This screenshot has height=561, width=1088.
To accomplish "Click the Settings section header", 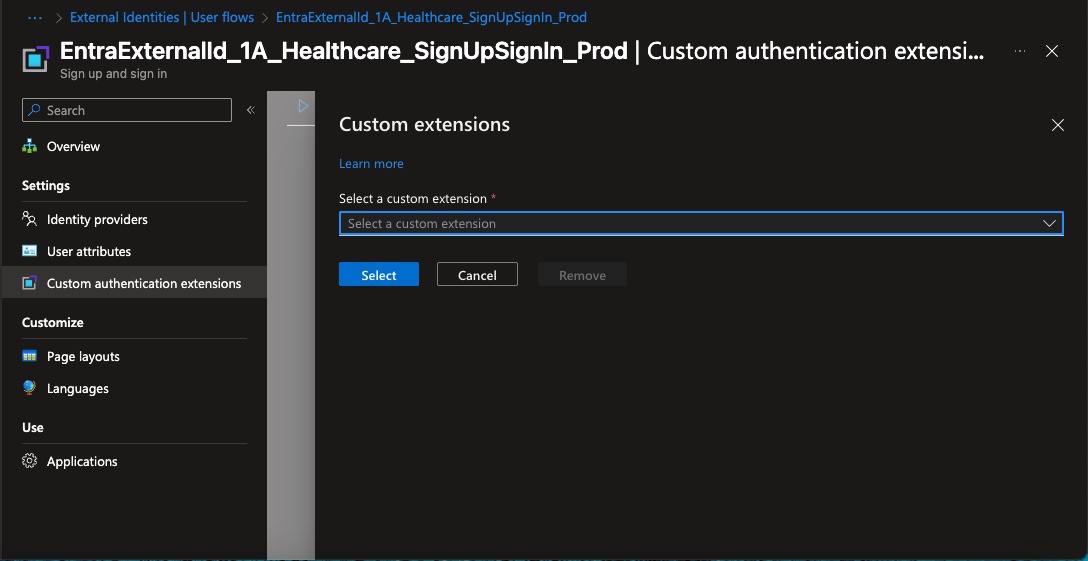I will click(x=46, y=185).
